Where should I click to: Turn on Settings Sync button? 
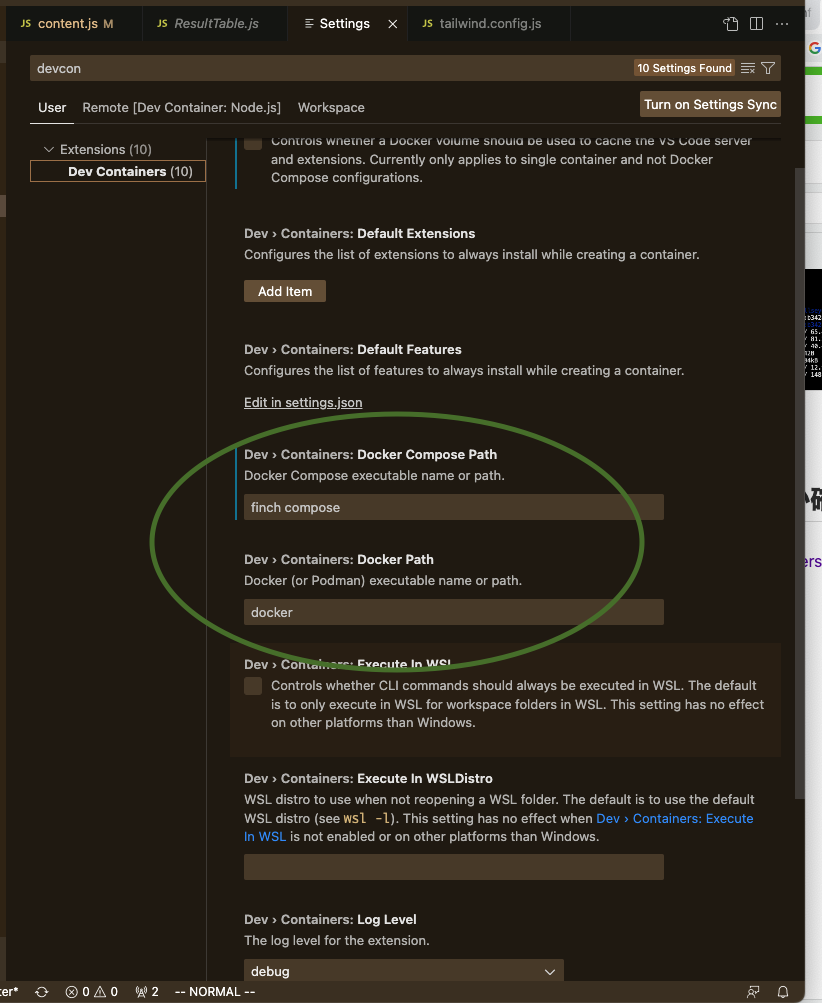pos(710,104)
